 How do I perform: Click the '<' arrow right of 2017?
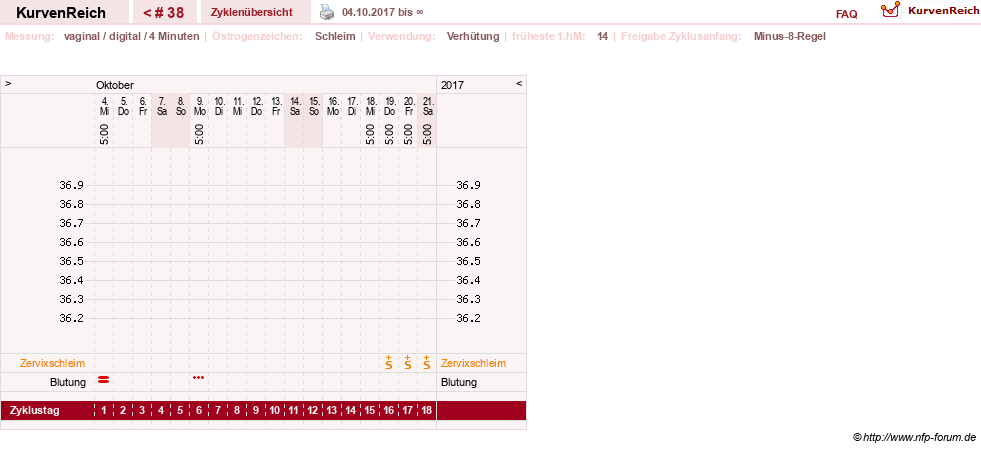[519, 83]
